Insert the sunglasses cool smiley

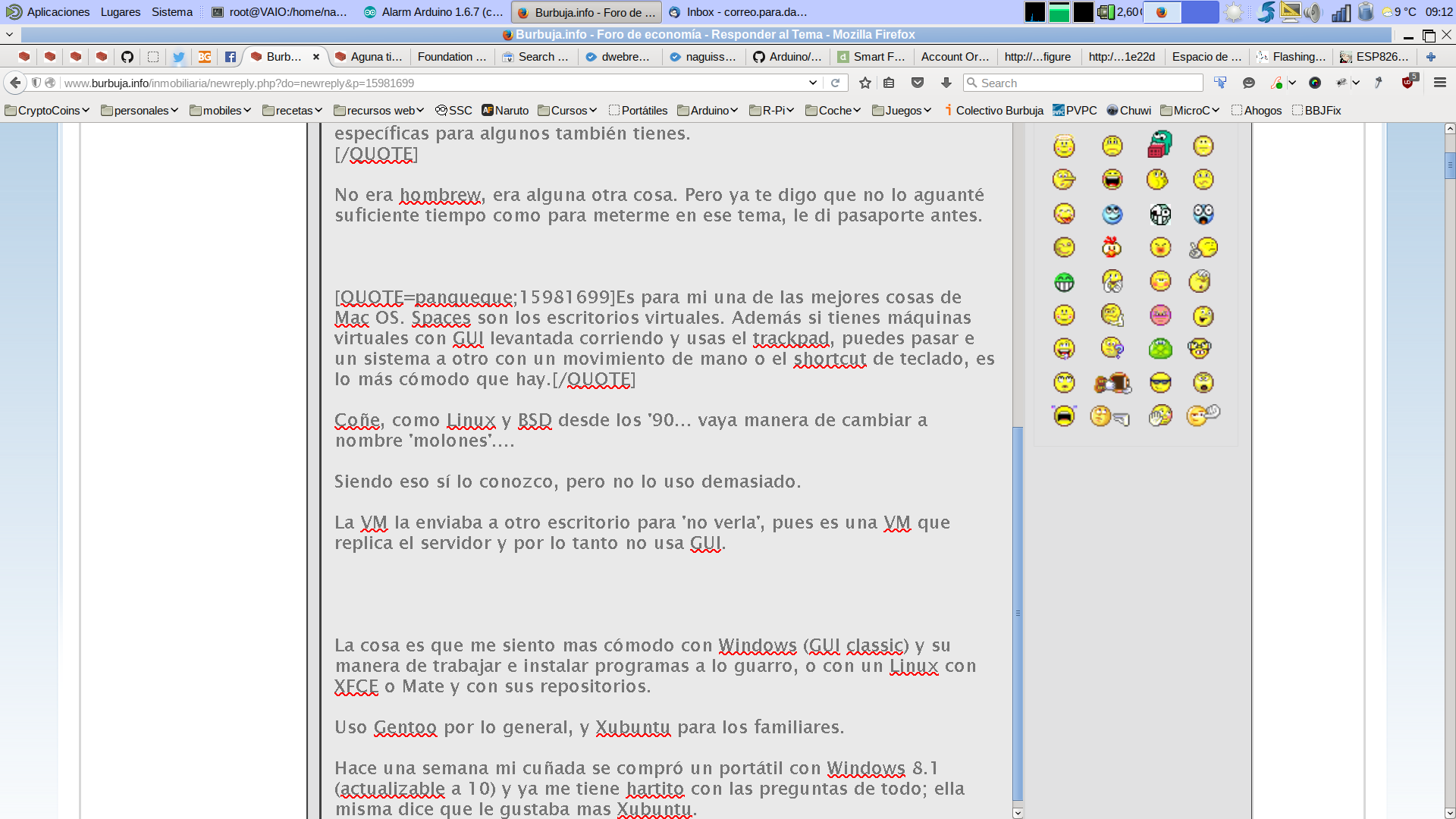point(1160,382)
